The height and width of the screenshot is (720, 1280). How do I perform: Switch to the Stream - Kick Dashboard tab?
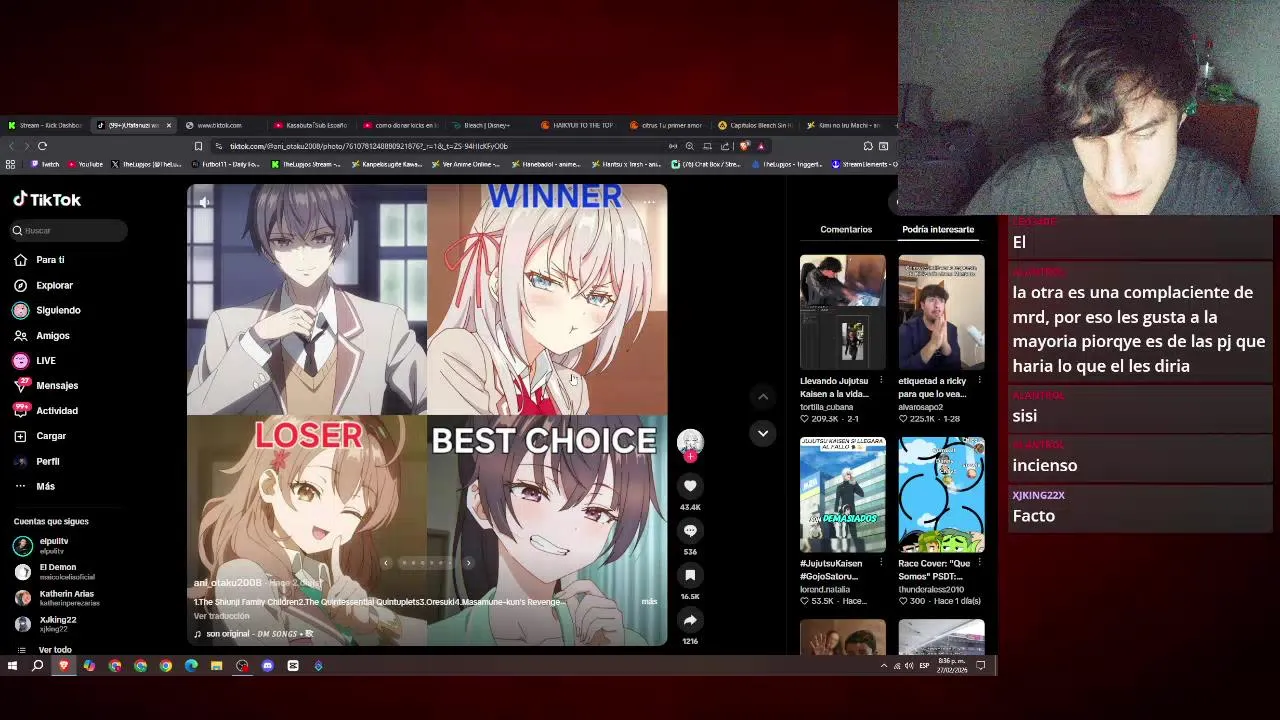(45, 125)
